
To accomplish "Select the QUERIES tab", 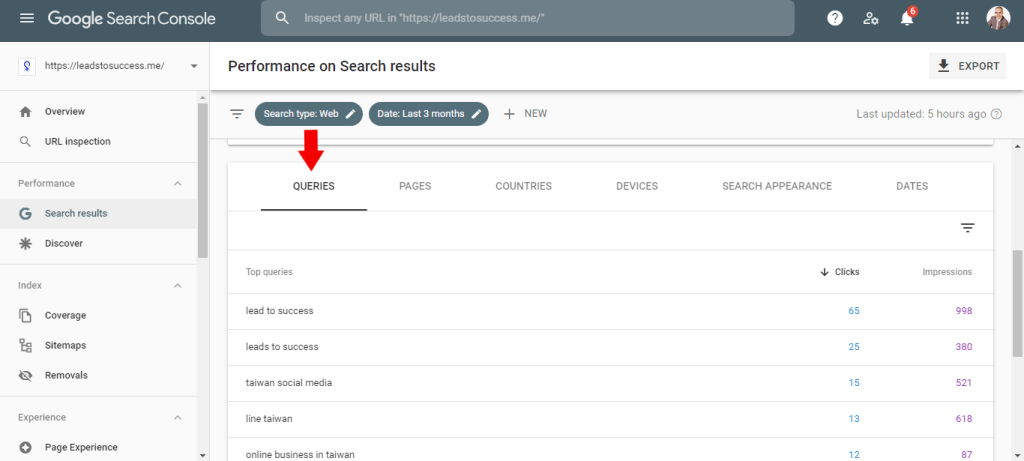I will [x=313, y=186].
